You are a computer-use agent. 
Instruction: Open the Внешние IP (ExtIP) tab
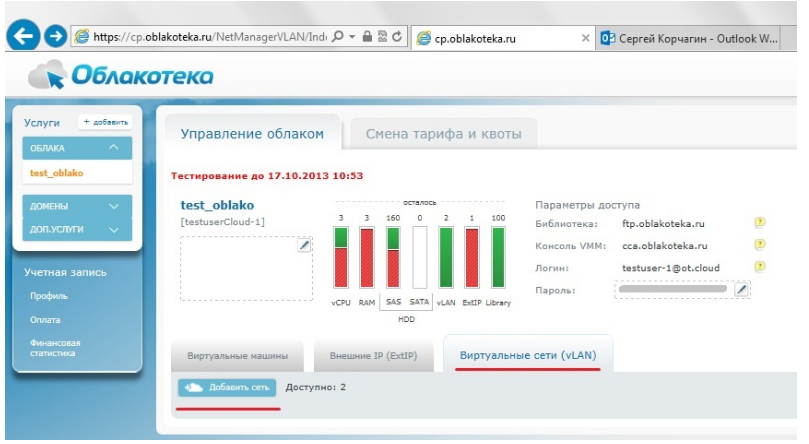(374, 356)
